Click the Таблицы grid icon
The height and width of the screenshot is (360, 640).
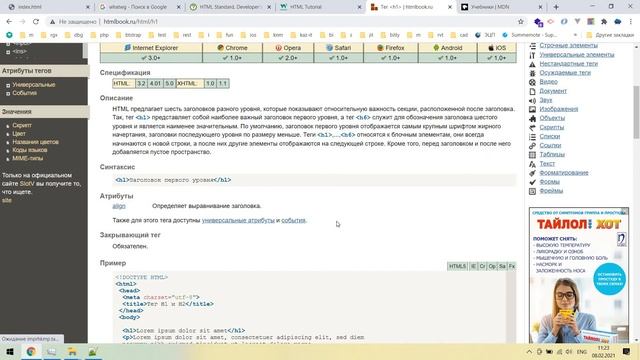point(532,155)
